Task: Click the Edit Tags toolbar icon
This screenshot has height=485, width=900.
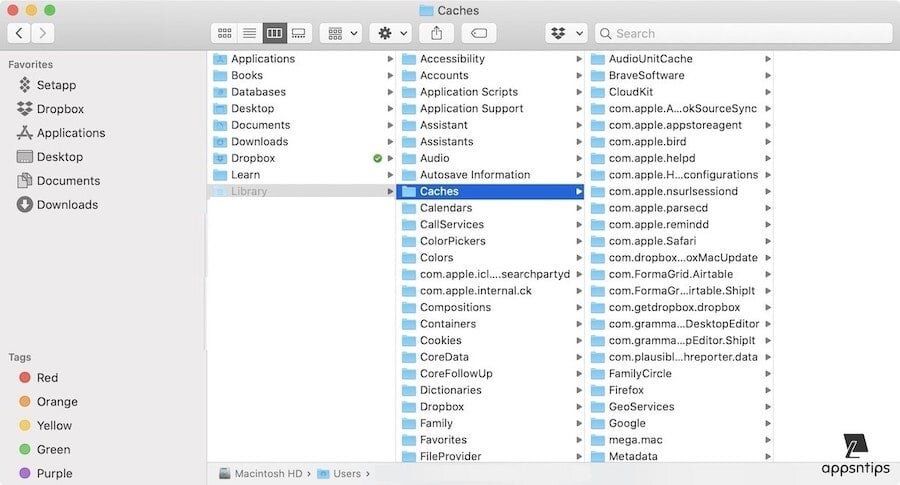Action: pyautogui.click(x=479, y=33)
